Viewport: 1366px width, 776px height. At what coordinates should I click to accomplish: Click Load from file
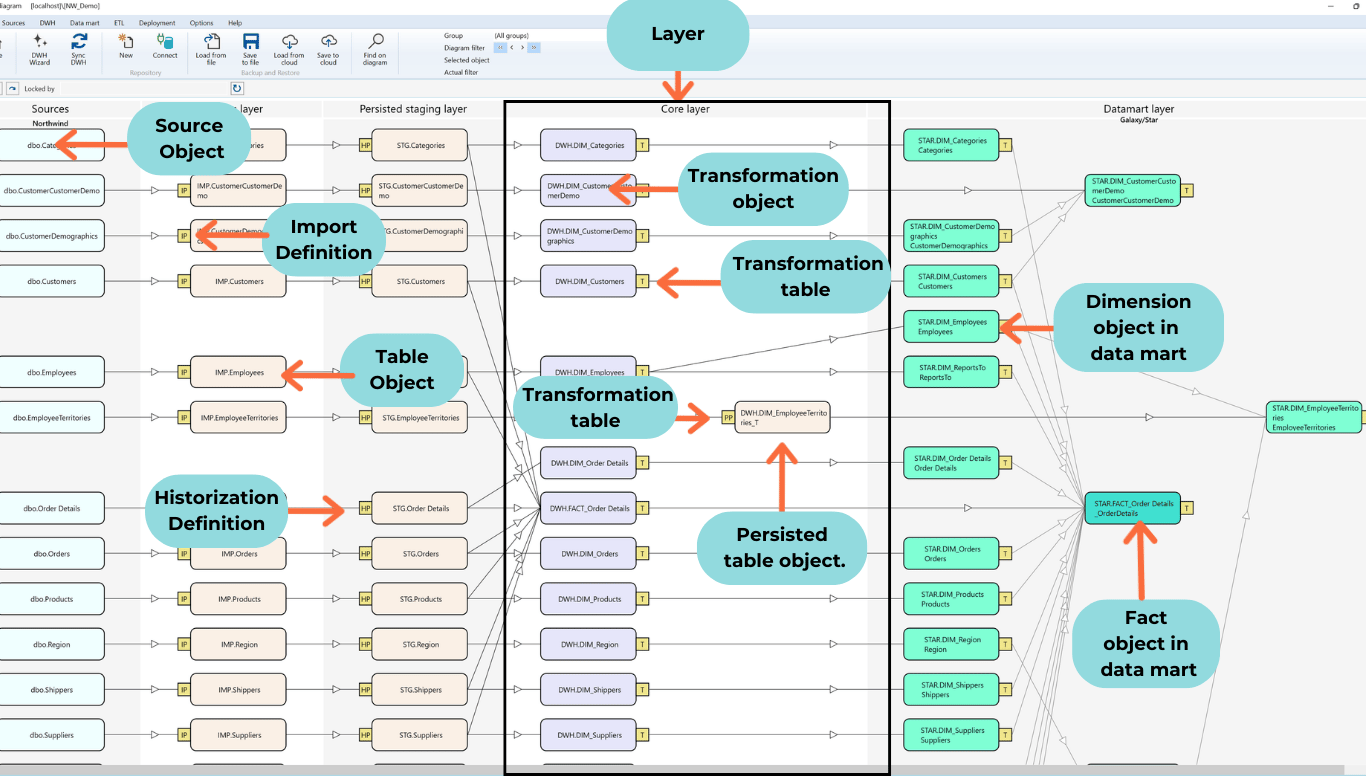click(211, 49)
